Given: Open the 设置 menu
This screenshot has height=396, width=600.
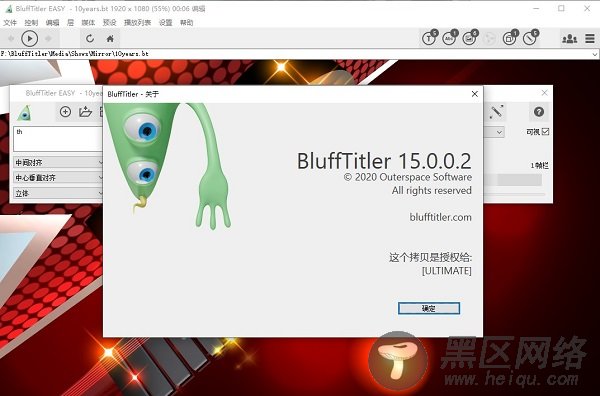Looking at the screenshot, I should [165, 23].
